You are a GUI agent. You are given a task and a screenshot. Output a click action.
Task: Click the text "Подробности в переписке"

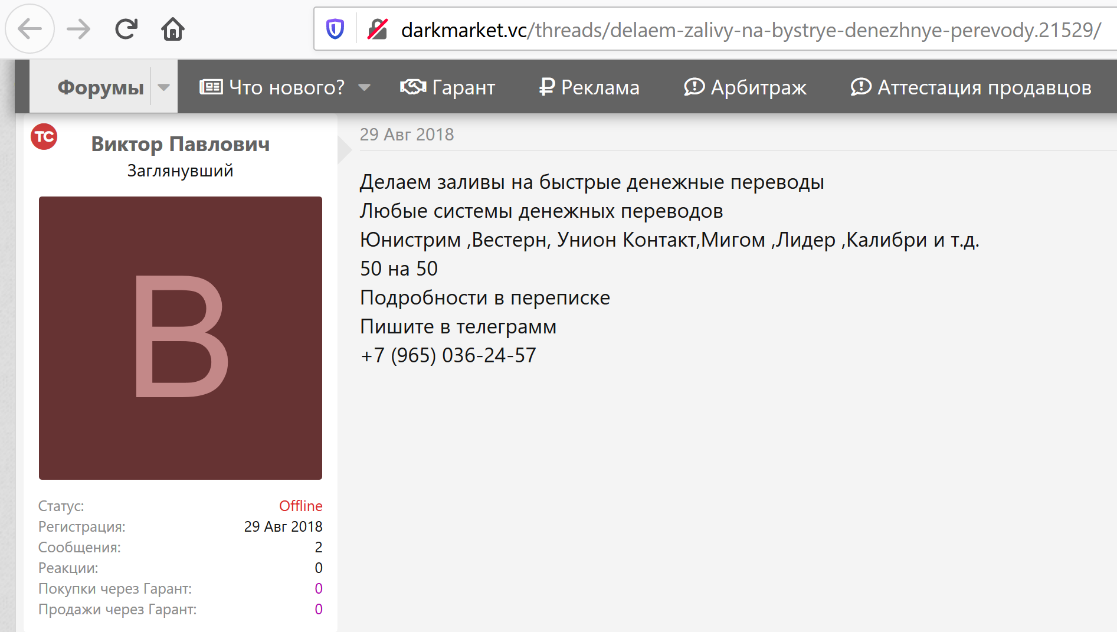click(485, 298)
